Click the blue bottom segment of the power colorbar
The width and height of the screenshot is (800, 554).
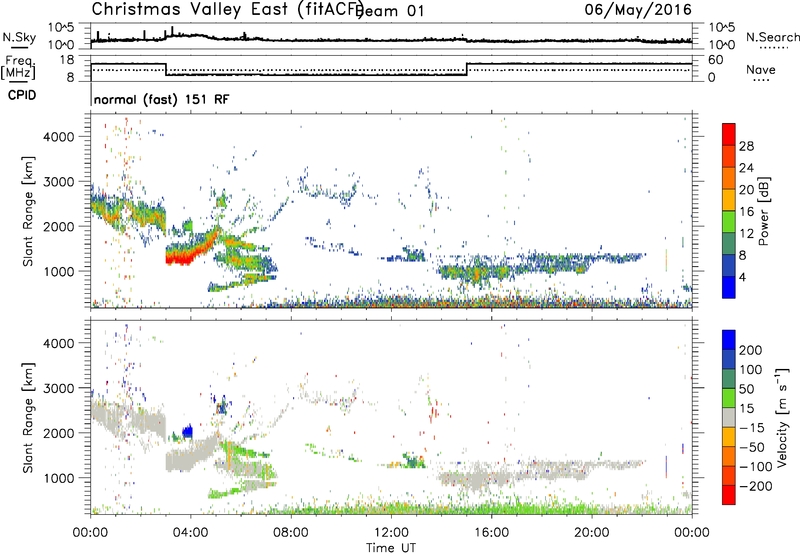[x=729, y=287]
